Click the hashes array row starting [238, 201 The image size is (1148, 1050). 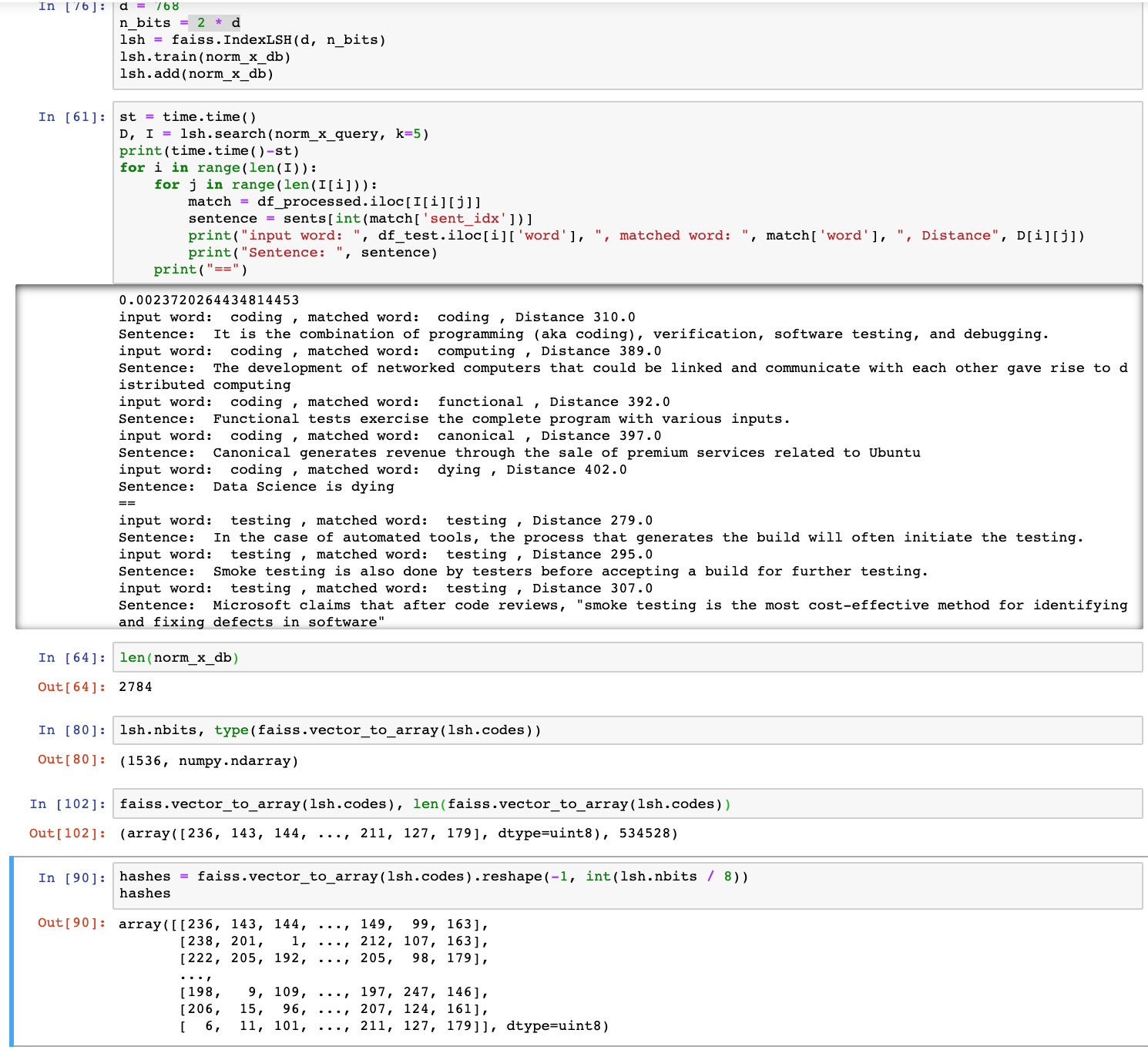[x=334, y=941]
